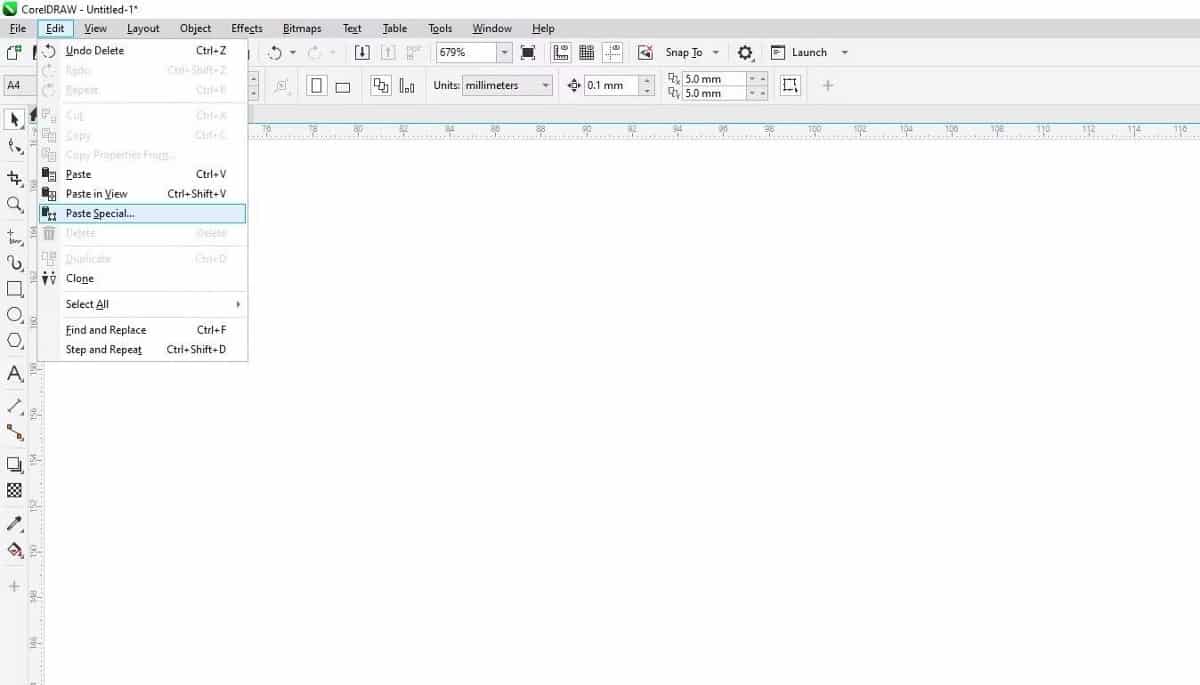This screenshot has width=1200, height=685.
Task: Select the Ellipse tool
Action: tap(14, 315)
